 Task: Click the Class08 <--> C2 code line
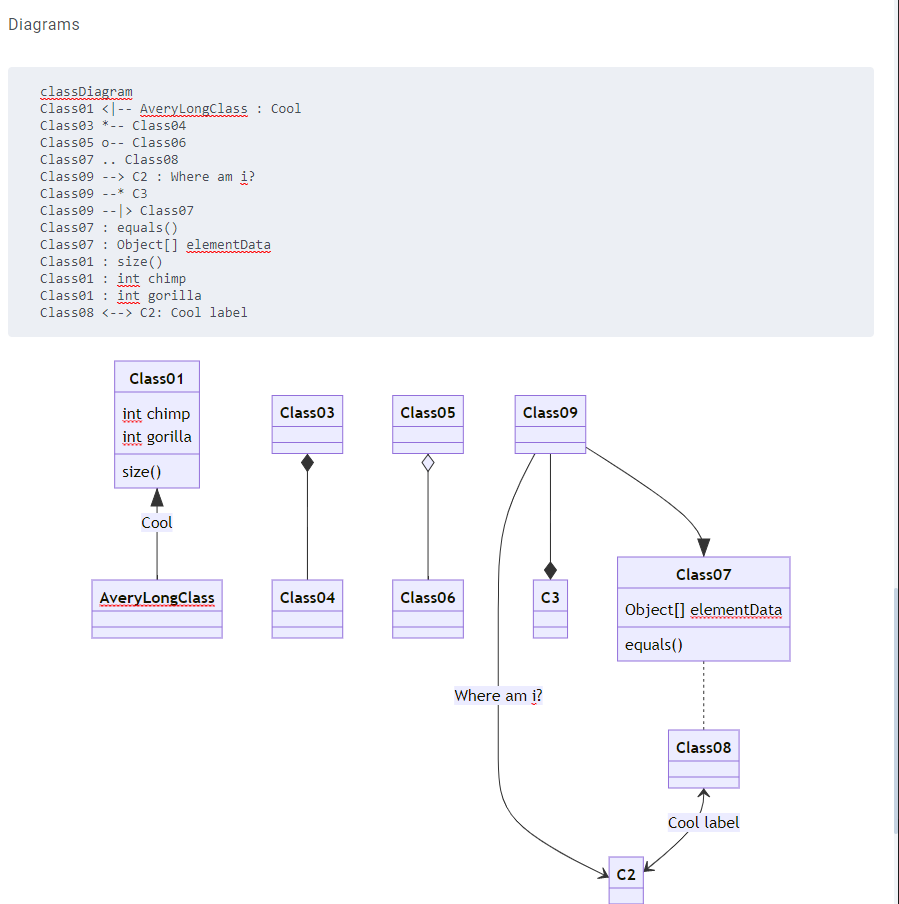click(143, 312)
